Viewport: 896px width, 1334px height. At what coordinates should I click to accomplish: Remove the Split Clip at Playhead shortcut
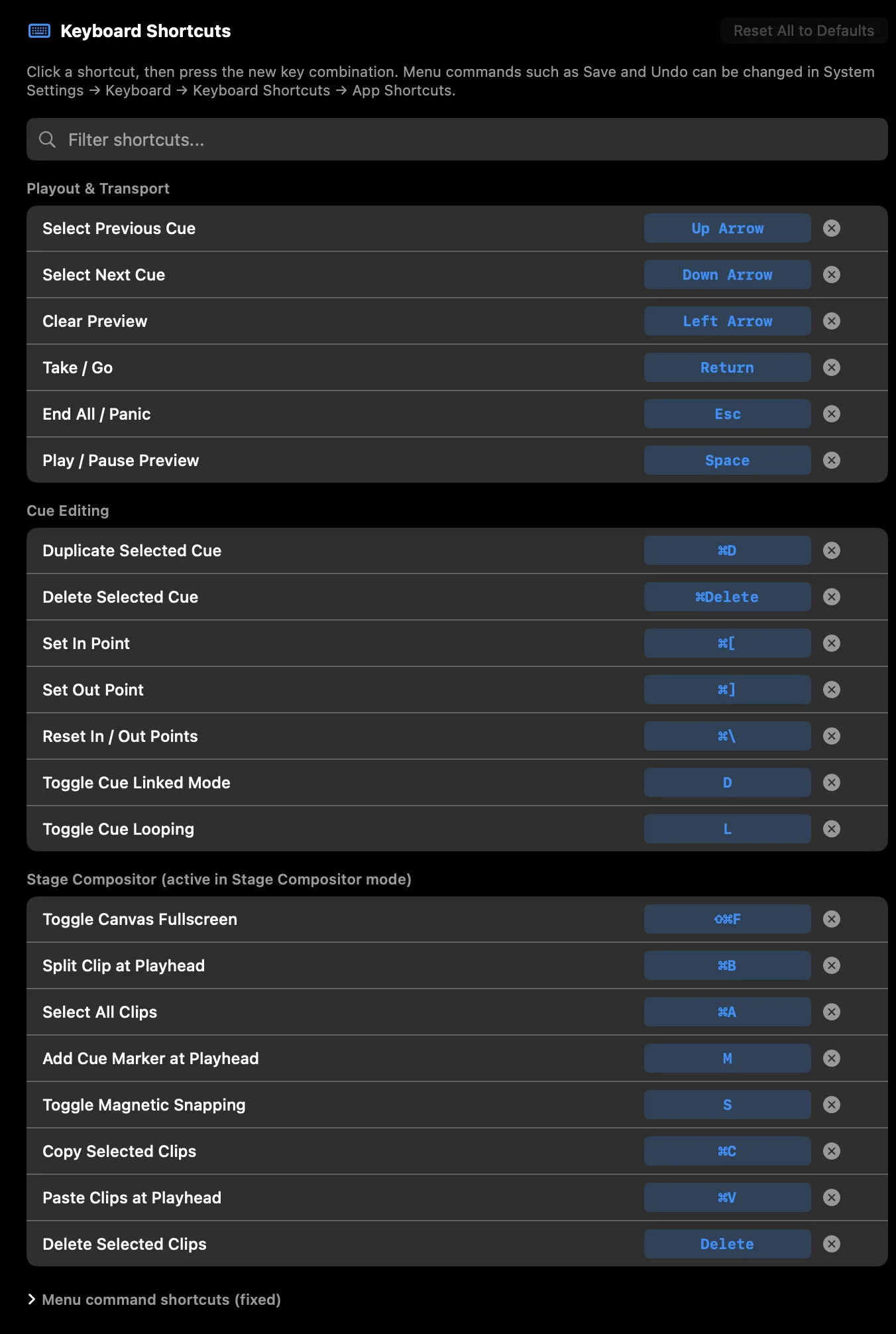pyautogui.click(x=832, y=965)
